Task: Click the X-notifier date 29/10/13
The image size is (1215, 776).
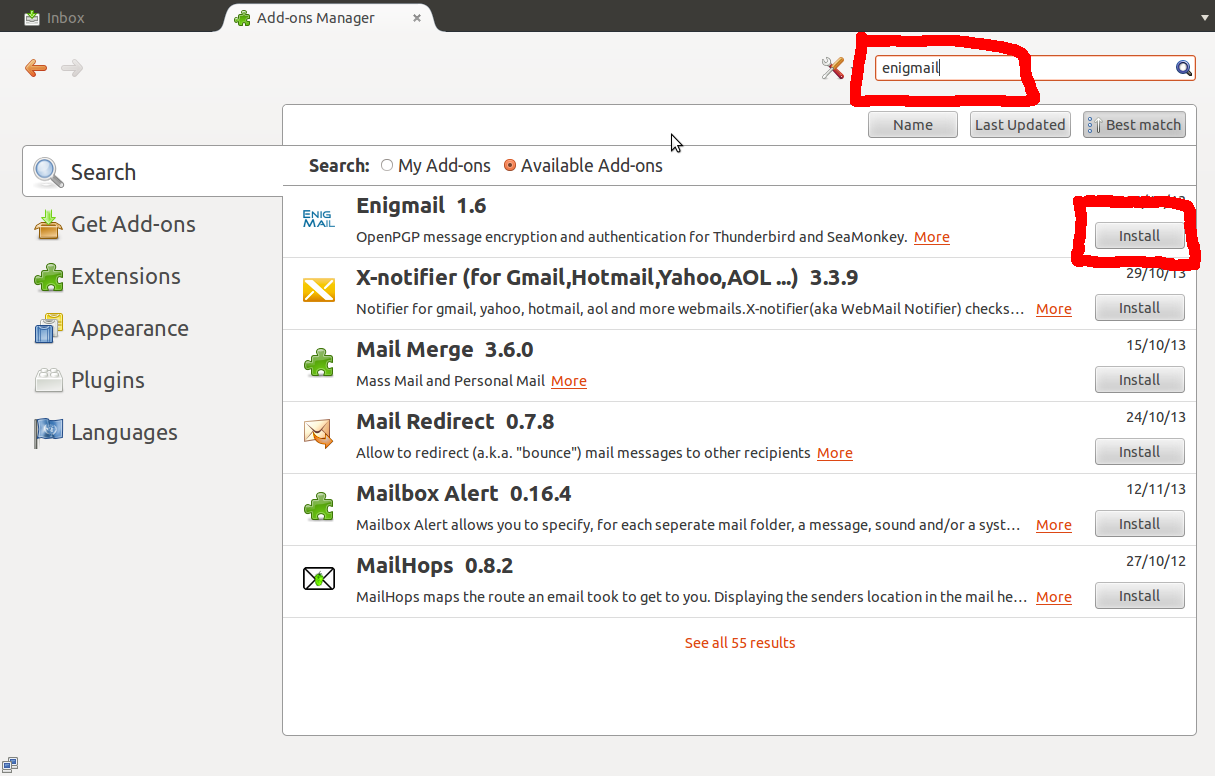Action: point(1155,273)
